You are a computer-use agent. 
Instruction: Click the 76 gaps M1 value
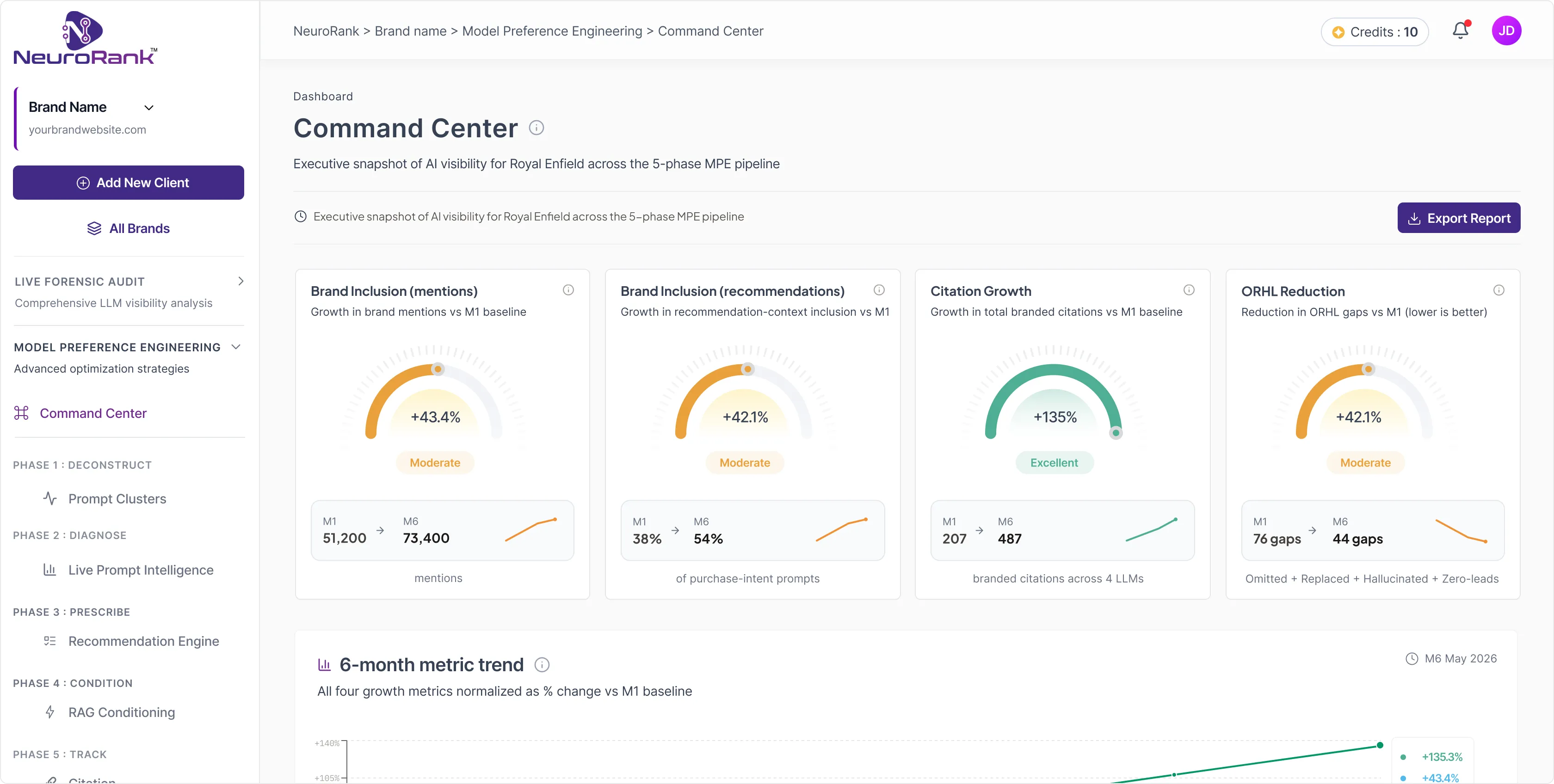[1276, 539]
